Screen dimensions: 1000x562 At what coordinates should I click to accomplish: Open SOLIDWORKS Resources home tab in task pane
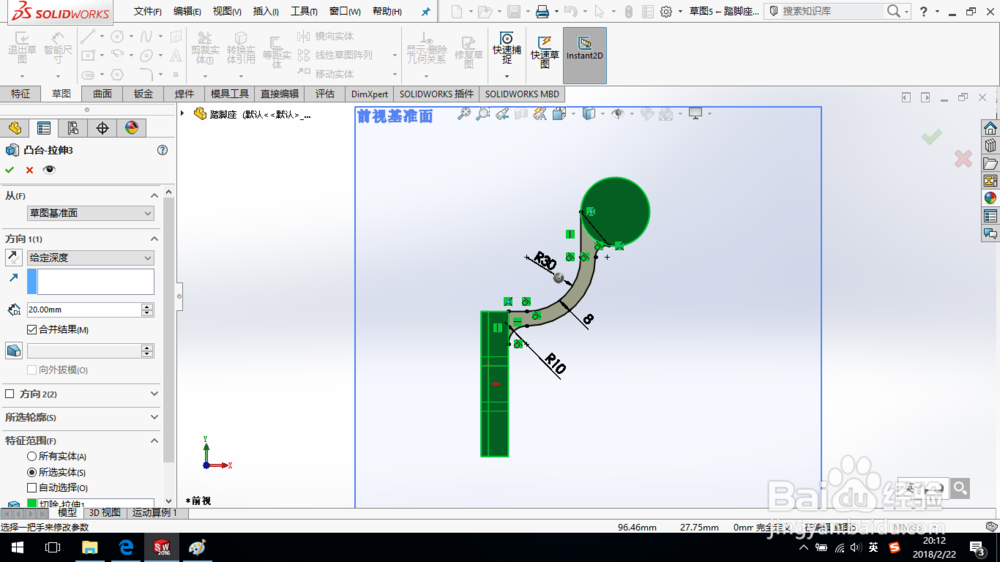[x=990, y=128]
